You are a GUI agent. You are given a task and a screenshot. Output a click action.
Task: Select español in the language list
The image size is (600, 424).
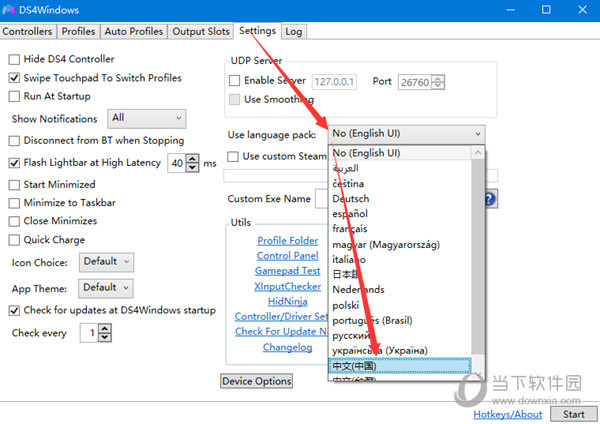click(400, 214)
